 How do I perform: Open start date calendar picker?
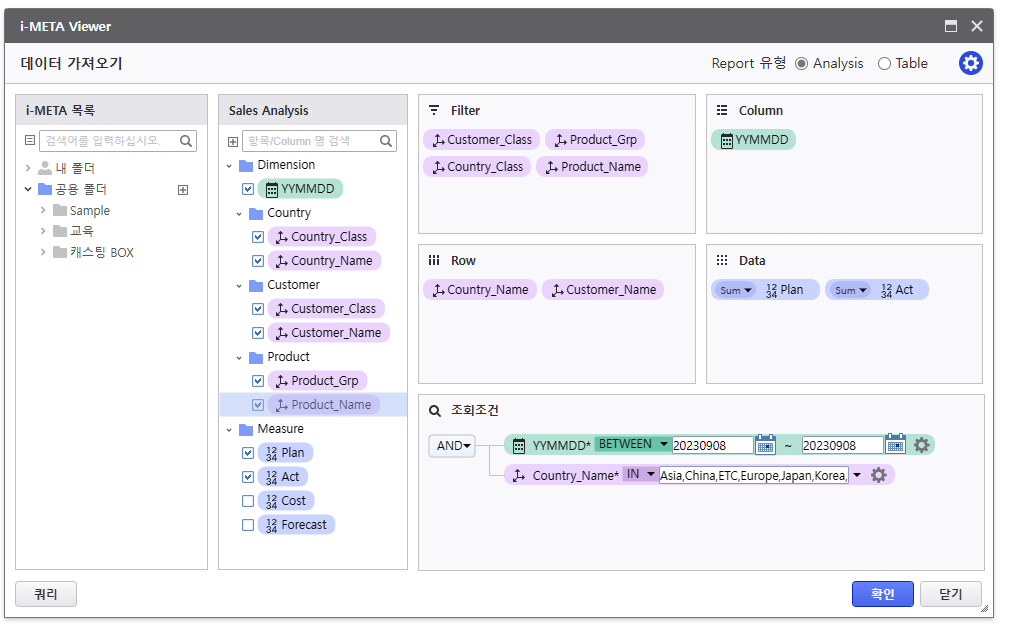[x=765, y=444]
